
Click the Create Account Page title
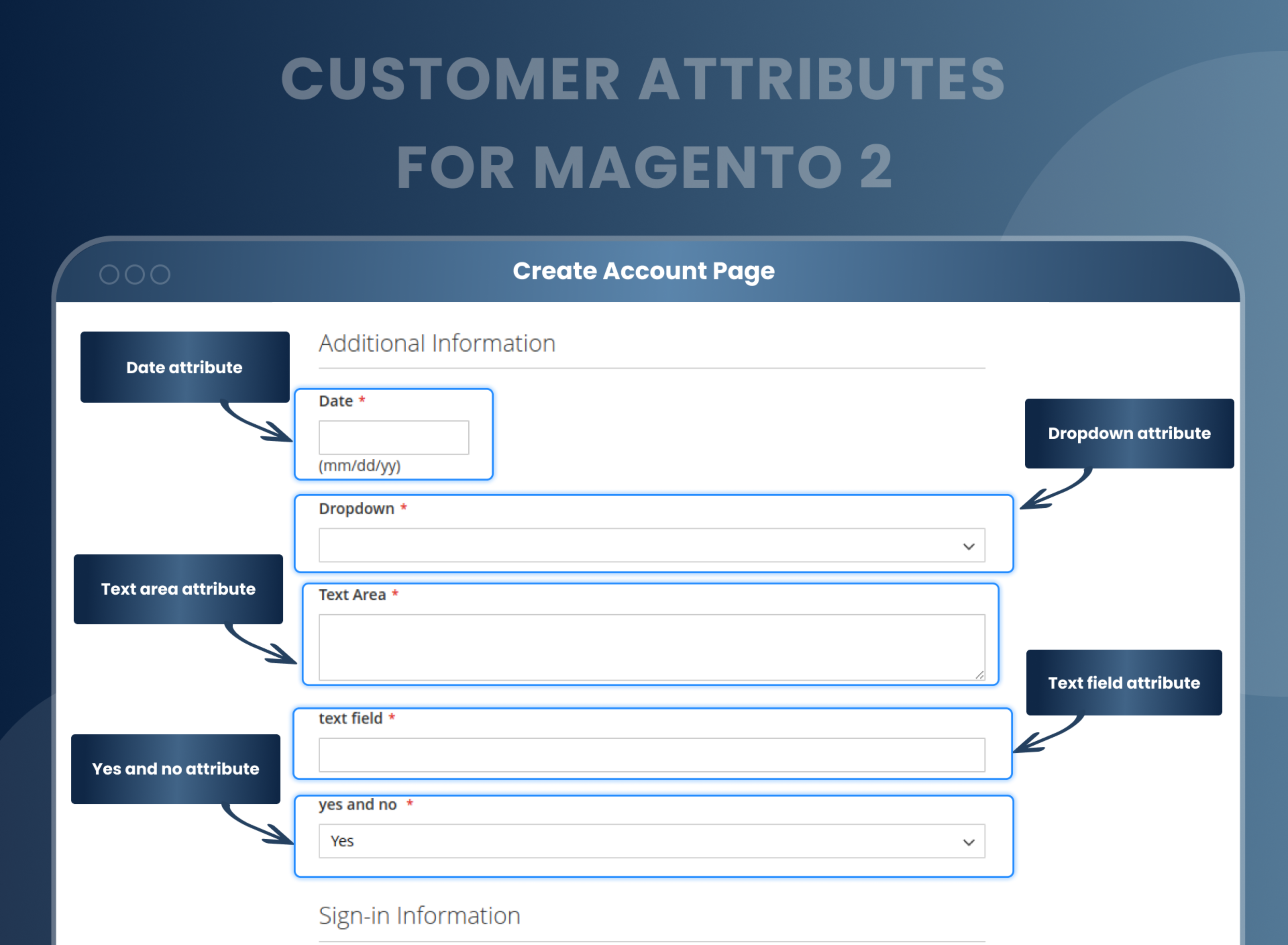[644, 271]
